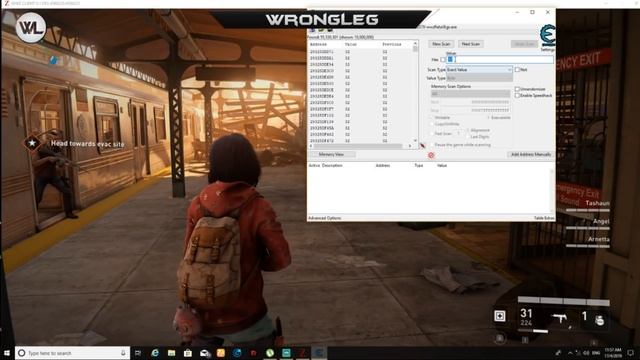Open the blue Edge browser icon in taskbar
This screenshot has width=640, height=360.
point(237,353)
